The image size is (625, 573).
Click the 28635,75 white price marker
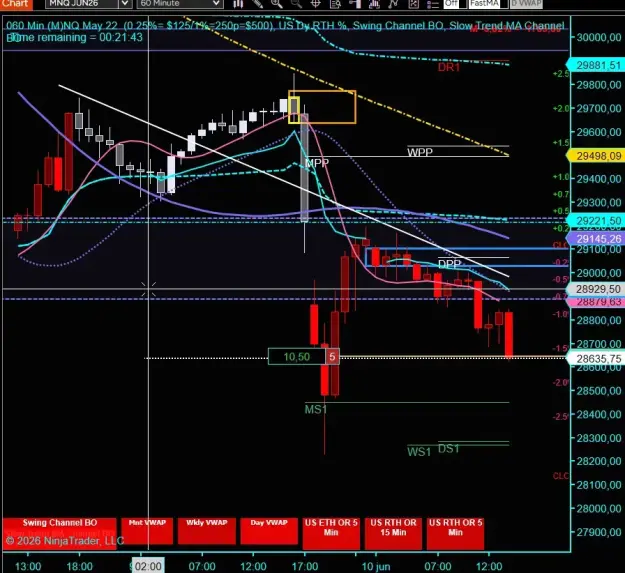coord(596,359)
